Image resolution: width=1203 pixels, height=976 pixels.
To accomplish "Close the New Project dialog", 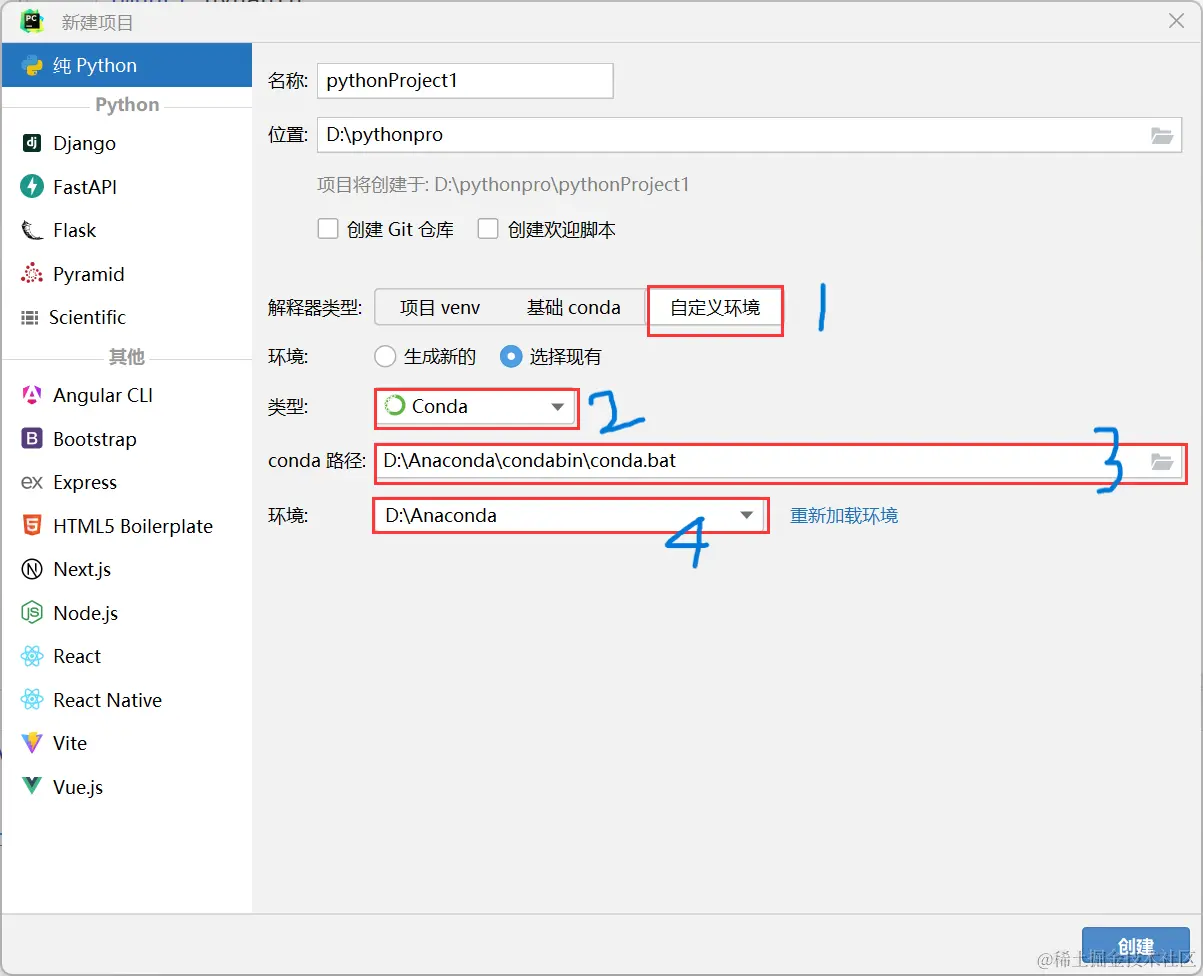I will click(1176, 21).
